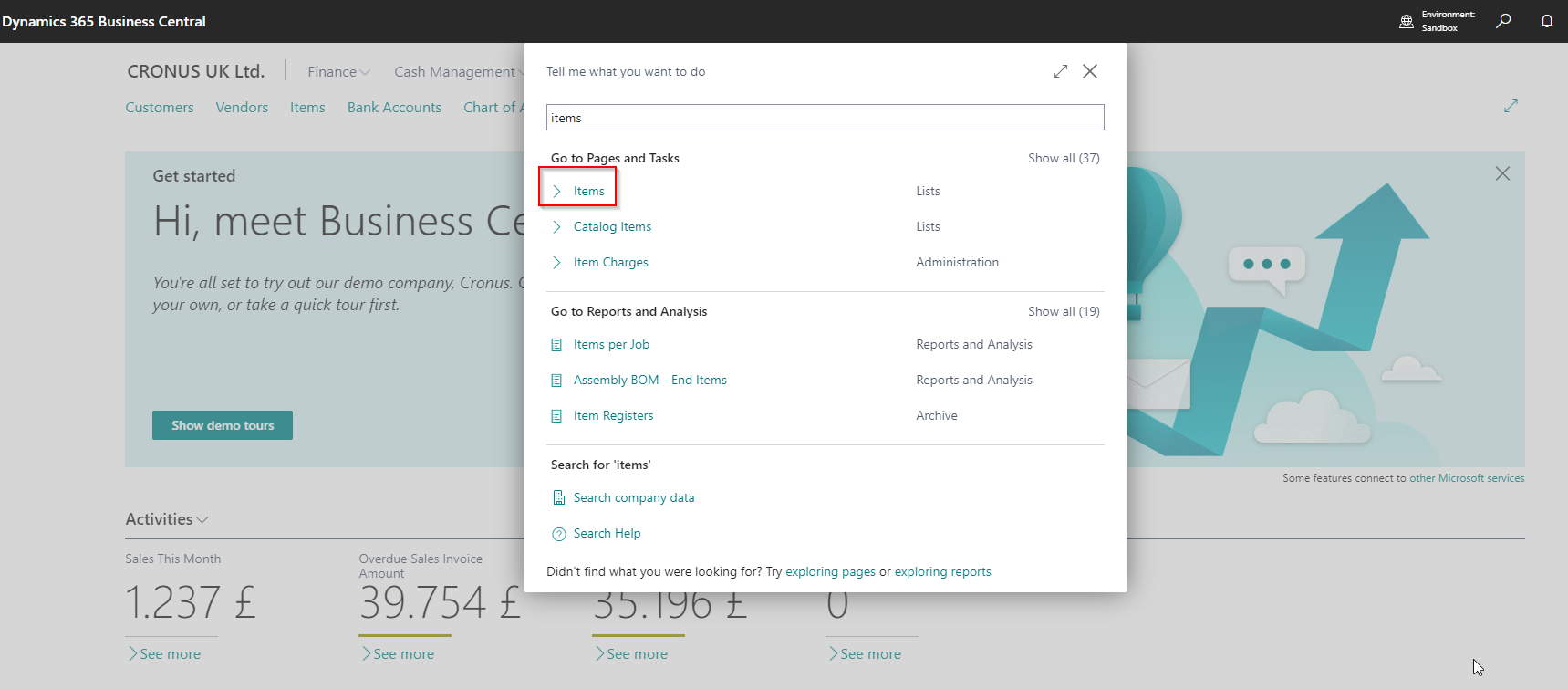
Task: Click the Lists category beside Catalog Items
Action: click(x=928, y=226)
